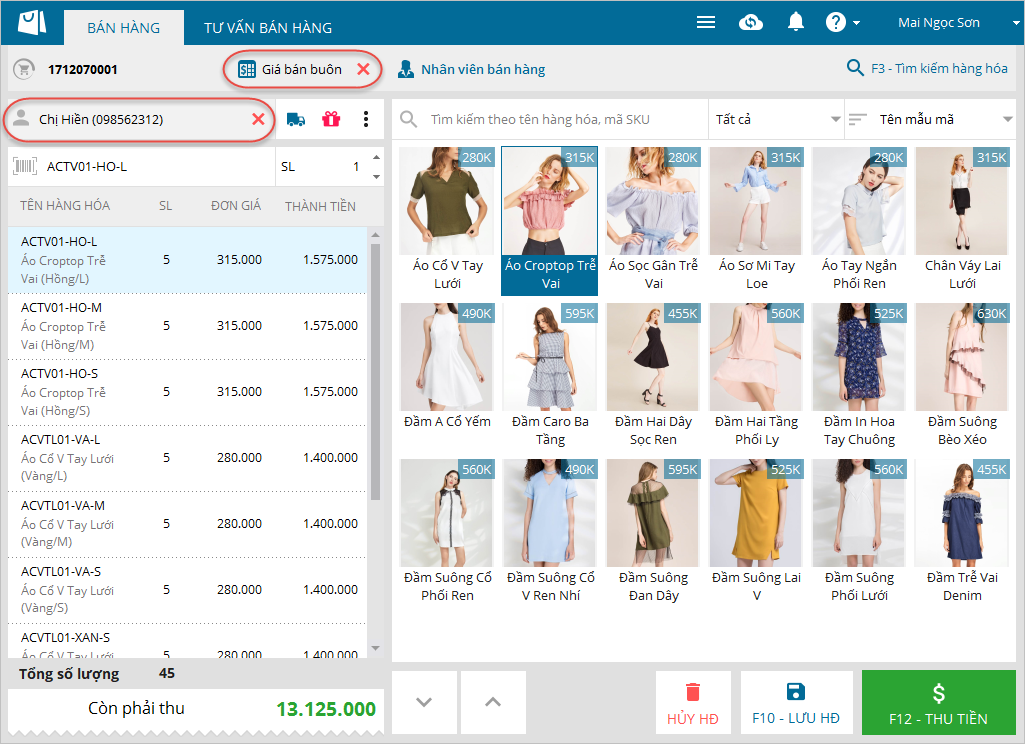Increase SL quantity with up arrow
The width and height of the screenshot is (1025, 744).
click(x=376, y=158)
